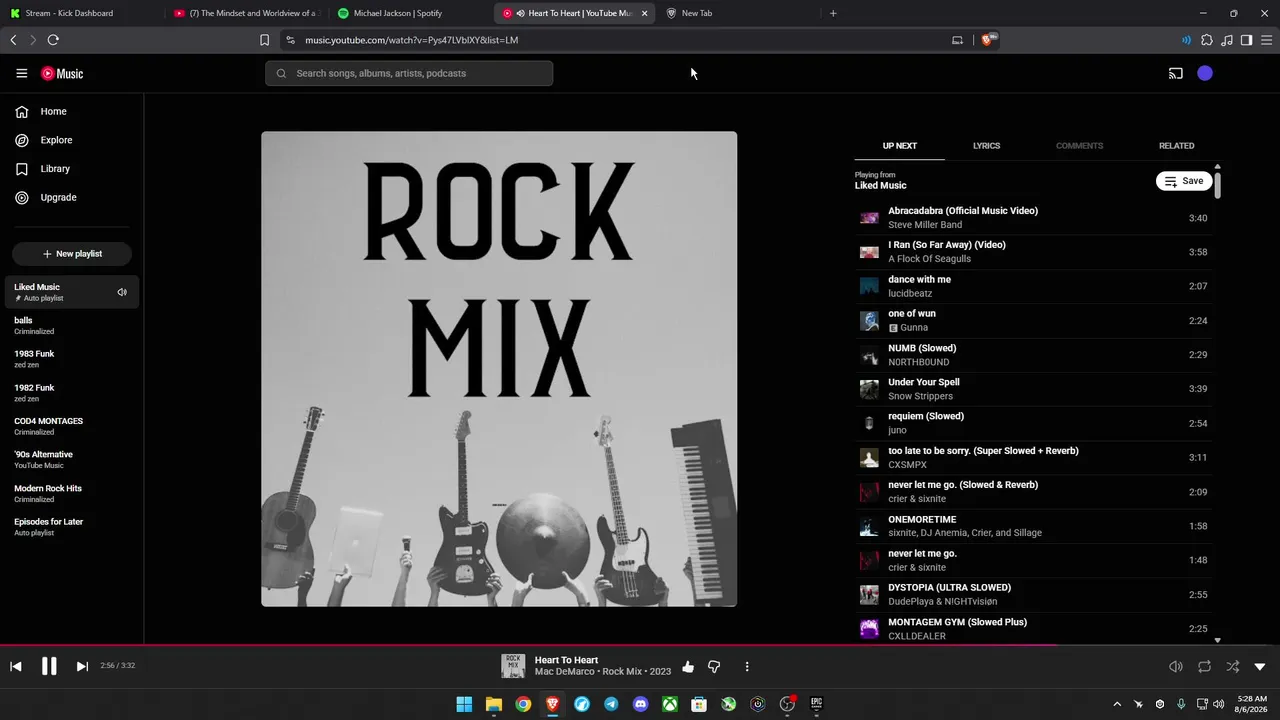
Task: Open the Comments tab
Action: 1079,146
